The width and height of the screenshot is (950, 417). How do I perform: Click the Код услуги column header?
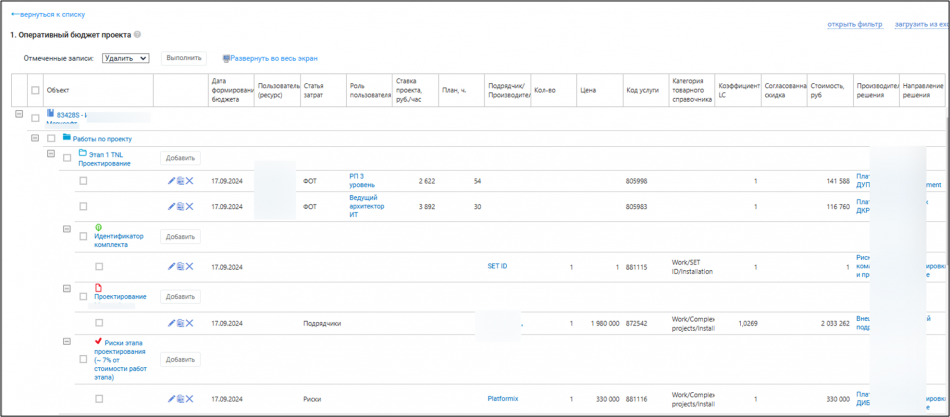pos(642,90)
